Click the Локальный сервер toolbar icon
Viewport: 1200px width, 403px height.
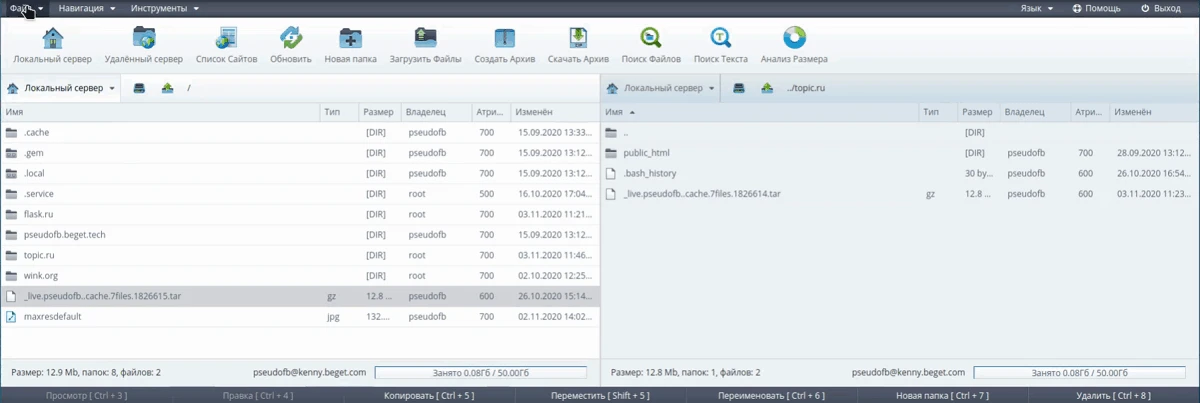tap(52, 39)
